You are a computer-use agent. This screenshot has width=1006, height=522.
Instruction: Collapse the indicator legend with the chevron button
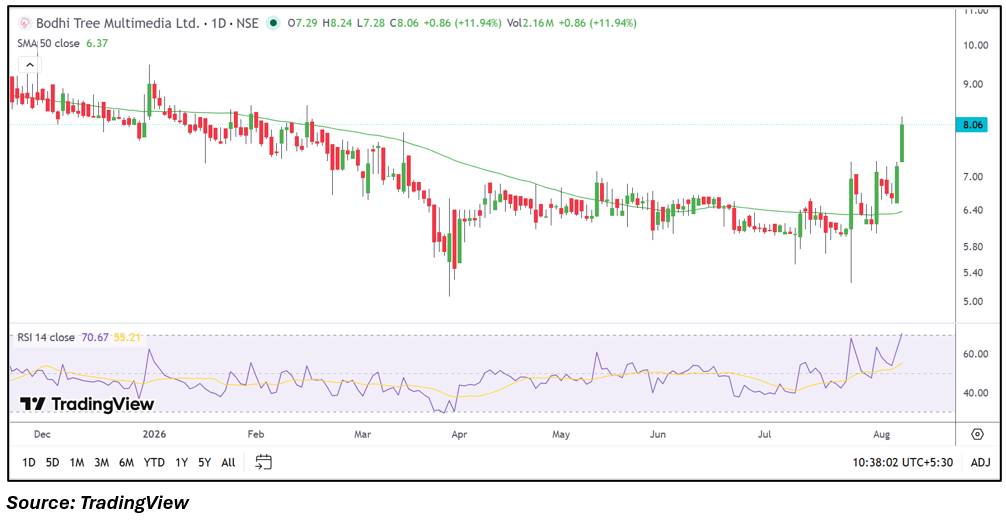(30, 65)
